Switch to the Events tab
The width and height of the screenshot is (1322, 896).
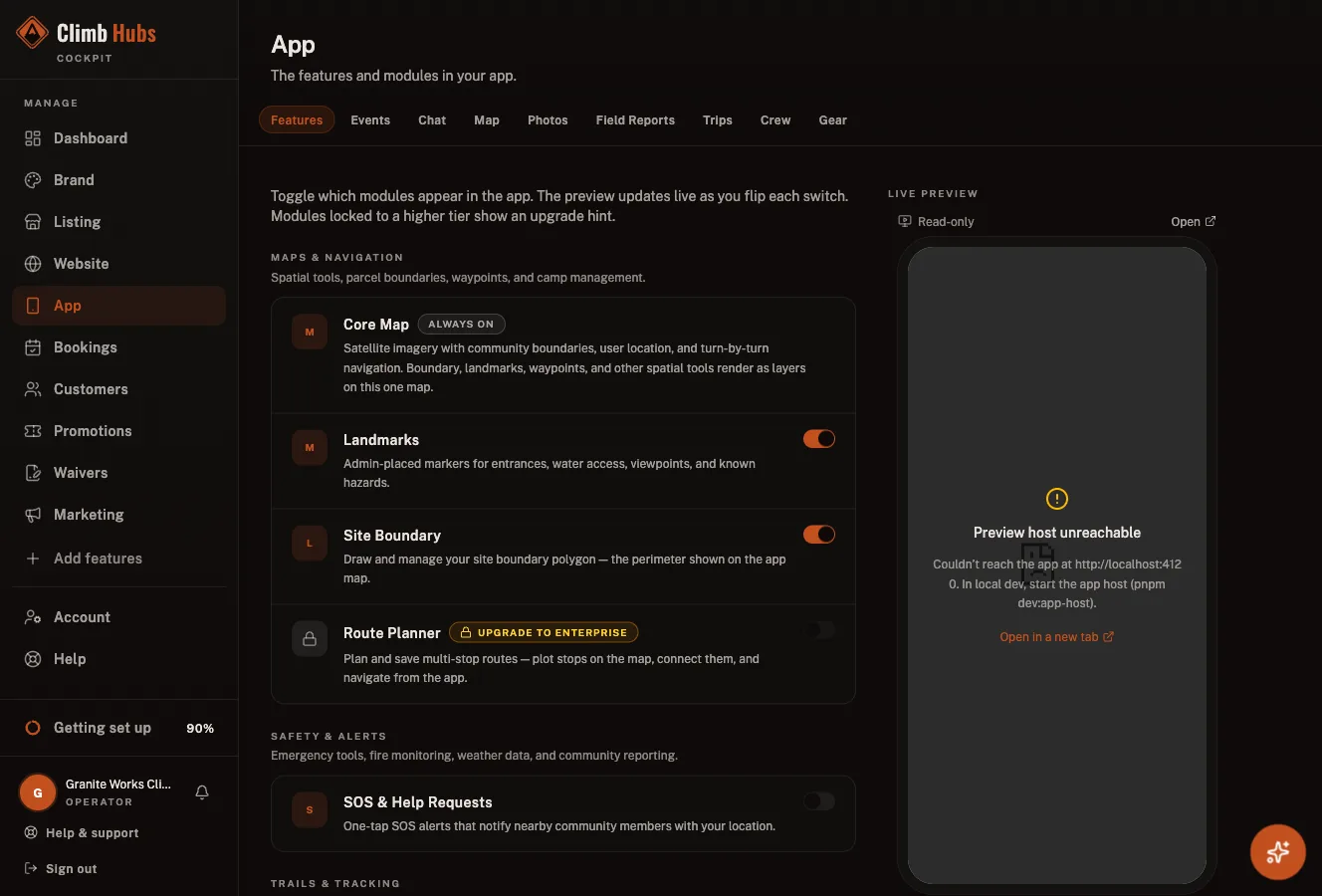(x=370, y=120)
